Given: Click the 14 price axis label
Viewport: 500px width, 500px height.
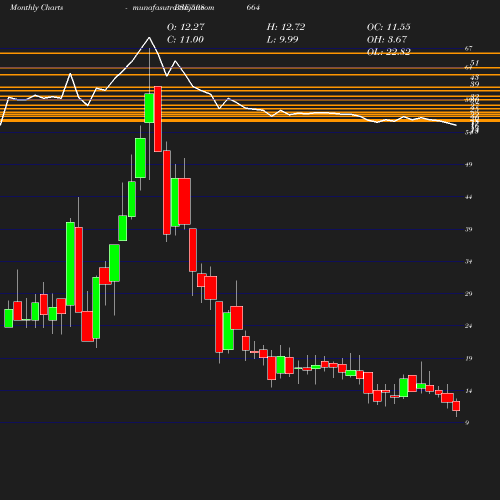Looking at the screenshot, I should click(468, 391).
